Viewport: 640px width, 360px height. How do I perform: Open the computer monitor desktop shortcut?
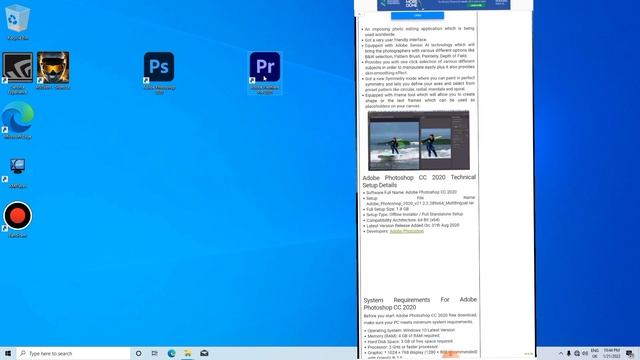(17, 173)
